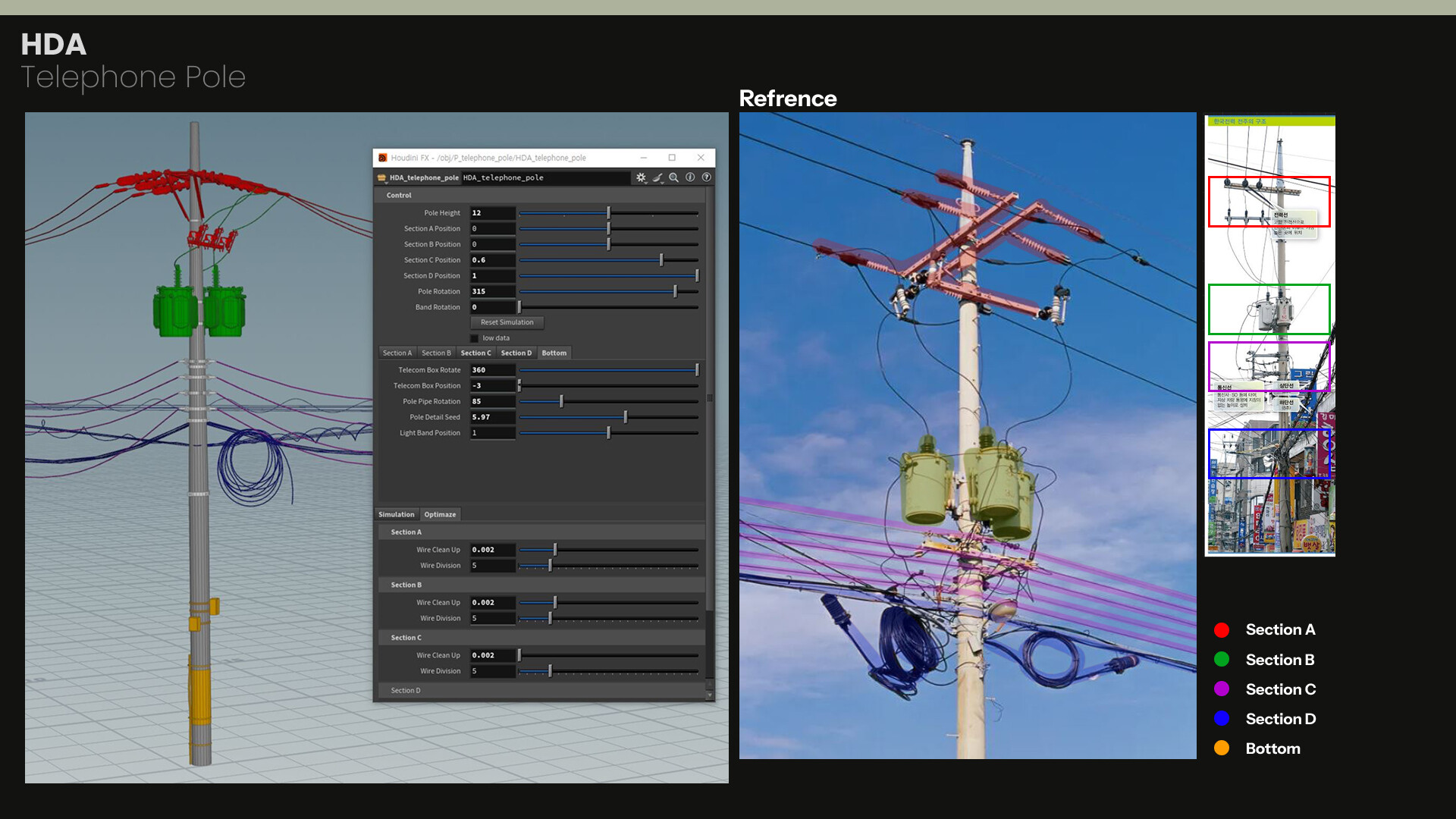
Task: Click the Section D Position slider handle
Action: [697, 276]
